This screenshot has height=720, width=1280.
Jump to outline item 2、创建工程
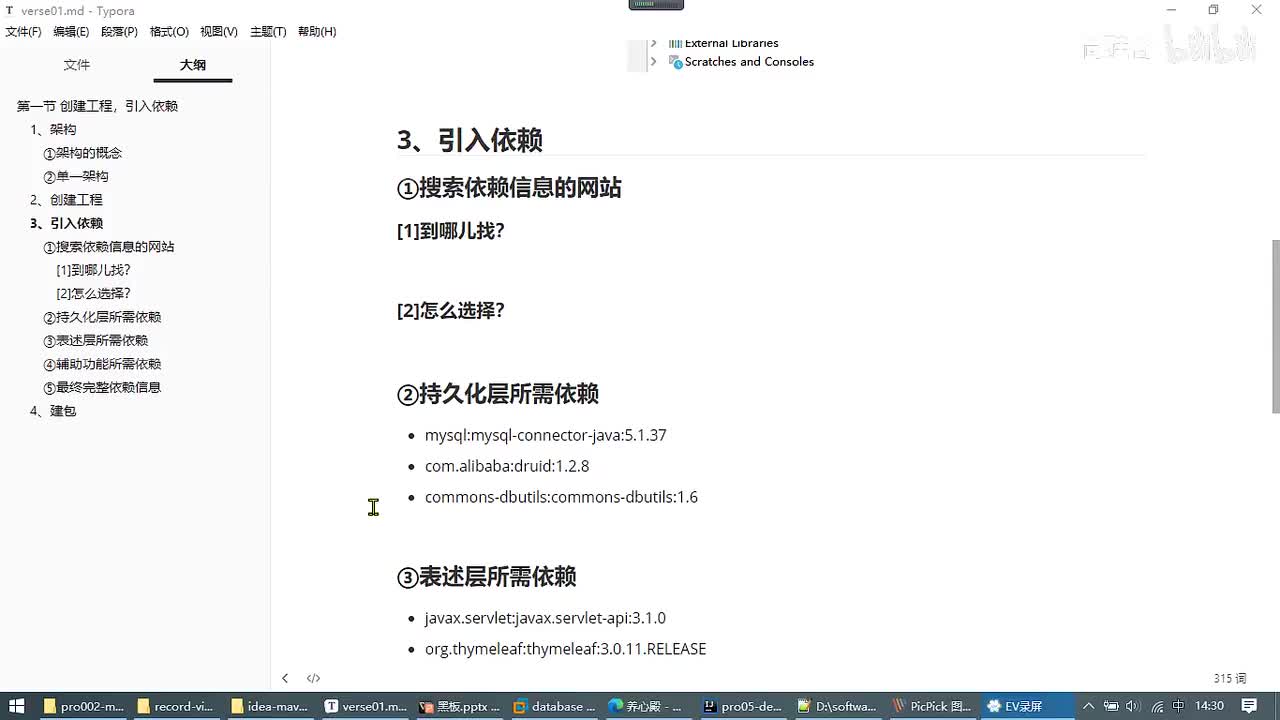pyautogui.click(x=66, y=200)
